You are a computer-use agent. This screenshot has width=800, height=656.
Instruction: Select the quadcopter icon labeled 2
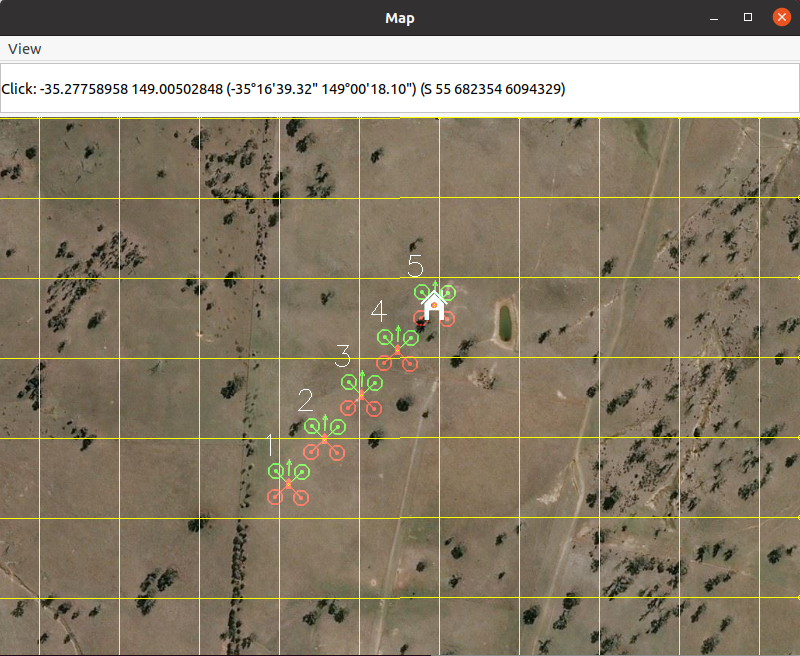pos(324,439)
